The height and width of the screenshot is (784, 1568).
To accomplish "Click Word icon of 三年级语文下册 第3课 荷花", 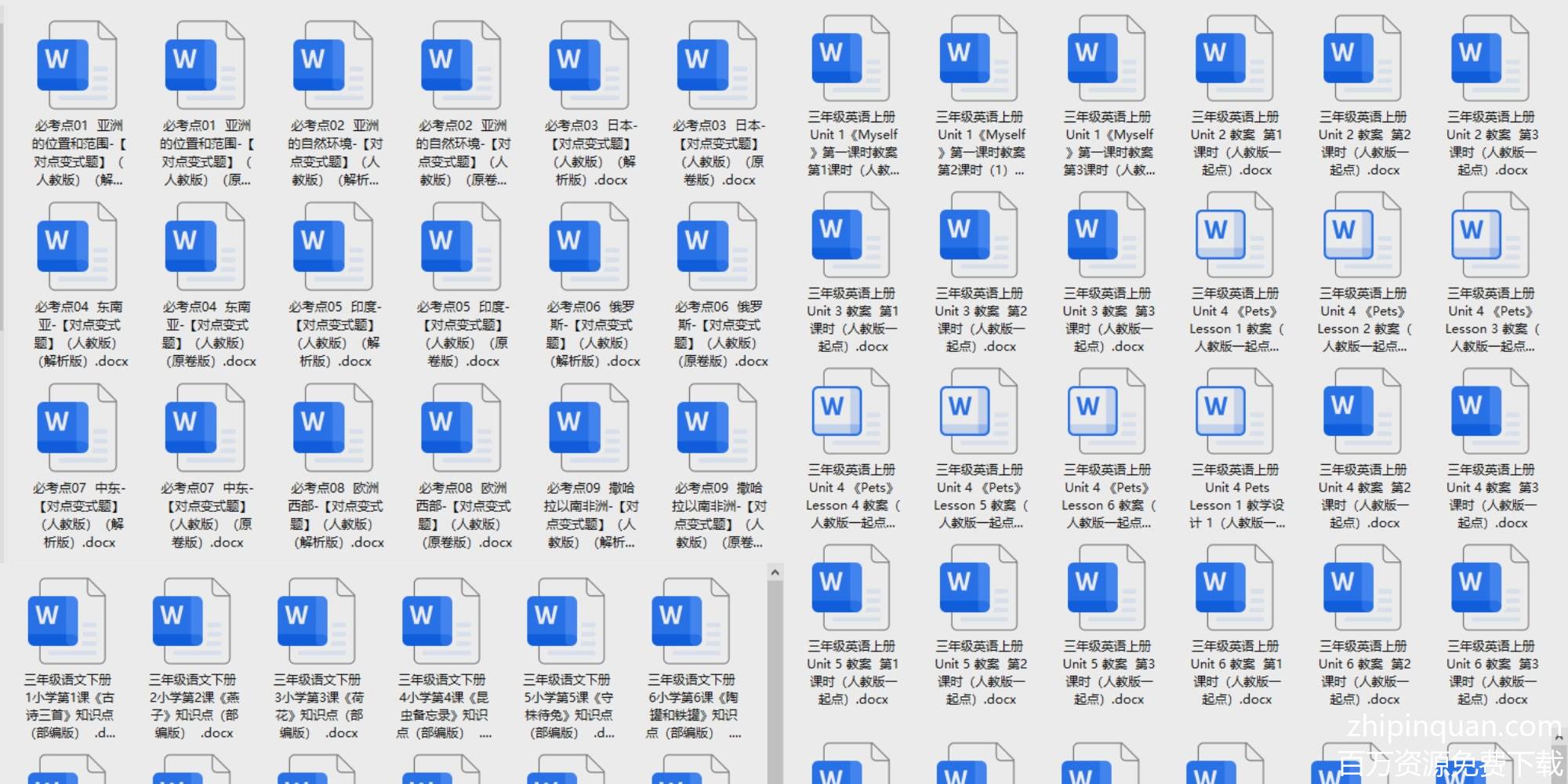I will (317, 622).
